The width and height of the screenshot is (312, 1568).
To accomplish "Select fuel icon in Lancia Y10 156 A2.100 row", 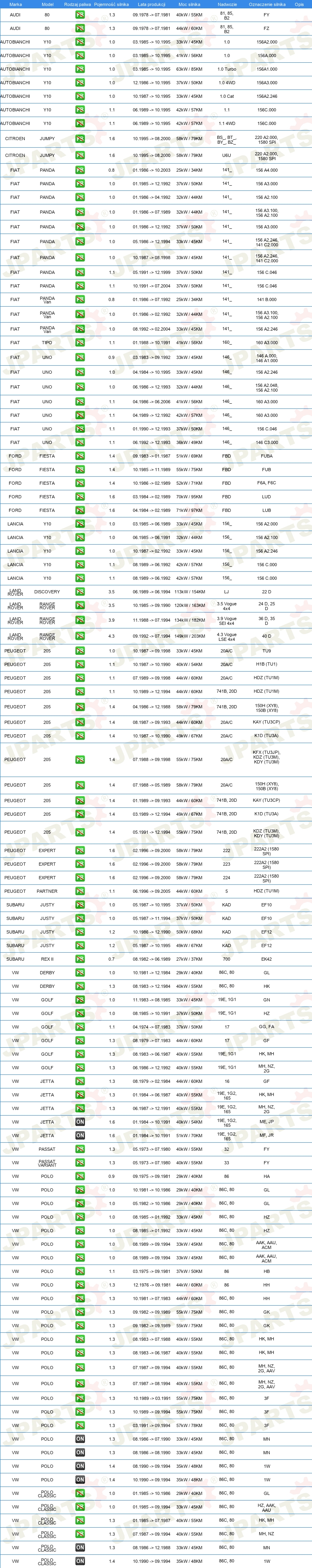I will pyautogui.click(x=80, y=537).
